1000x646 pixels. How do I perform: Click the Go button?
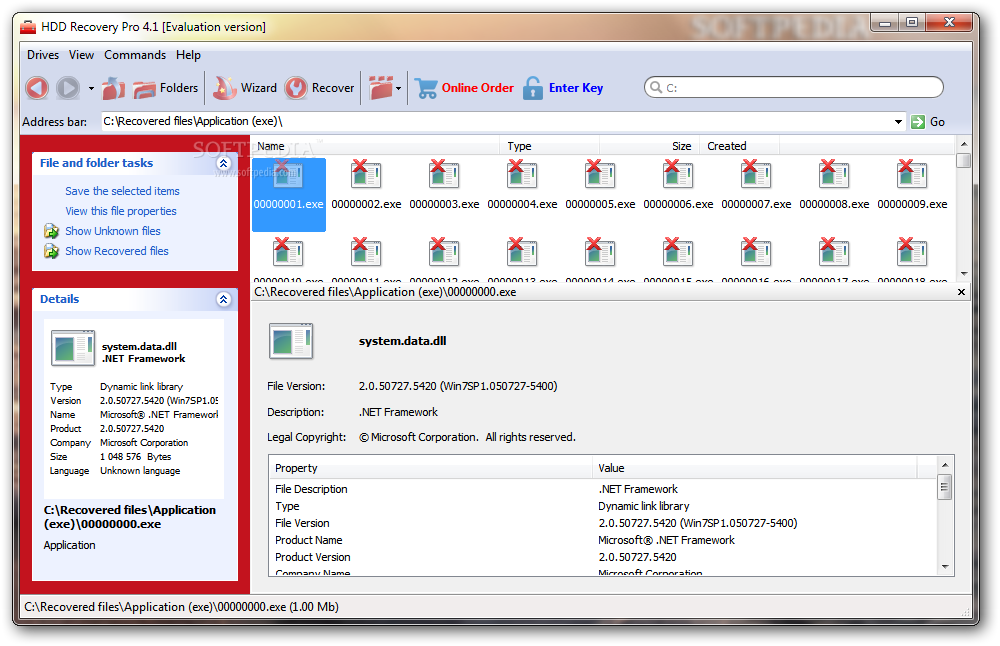tap(928, 121)
